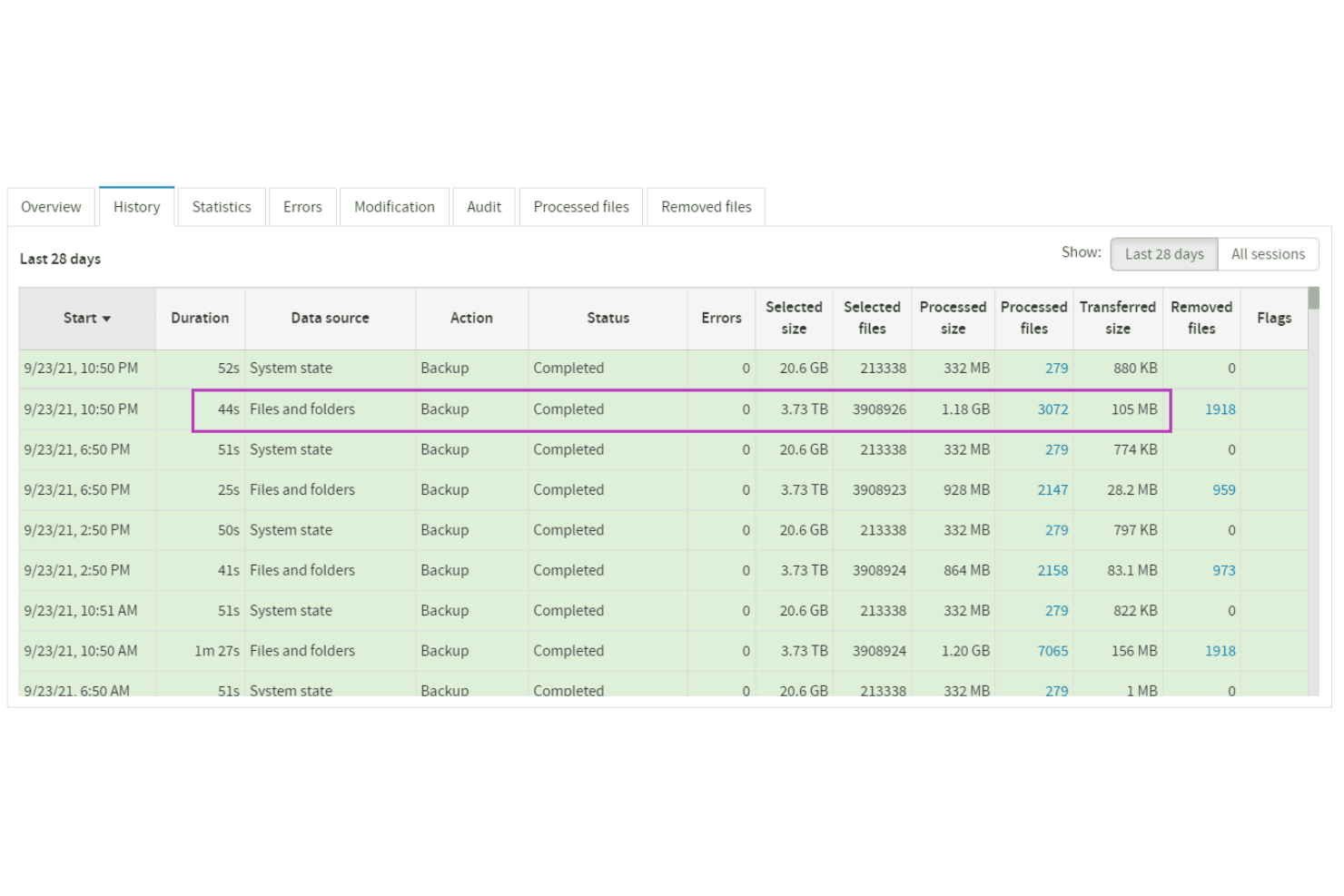Sort table by Data source header
1344x896 pixels.
click(x=330, y=318)
